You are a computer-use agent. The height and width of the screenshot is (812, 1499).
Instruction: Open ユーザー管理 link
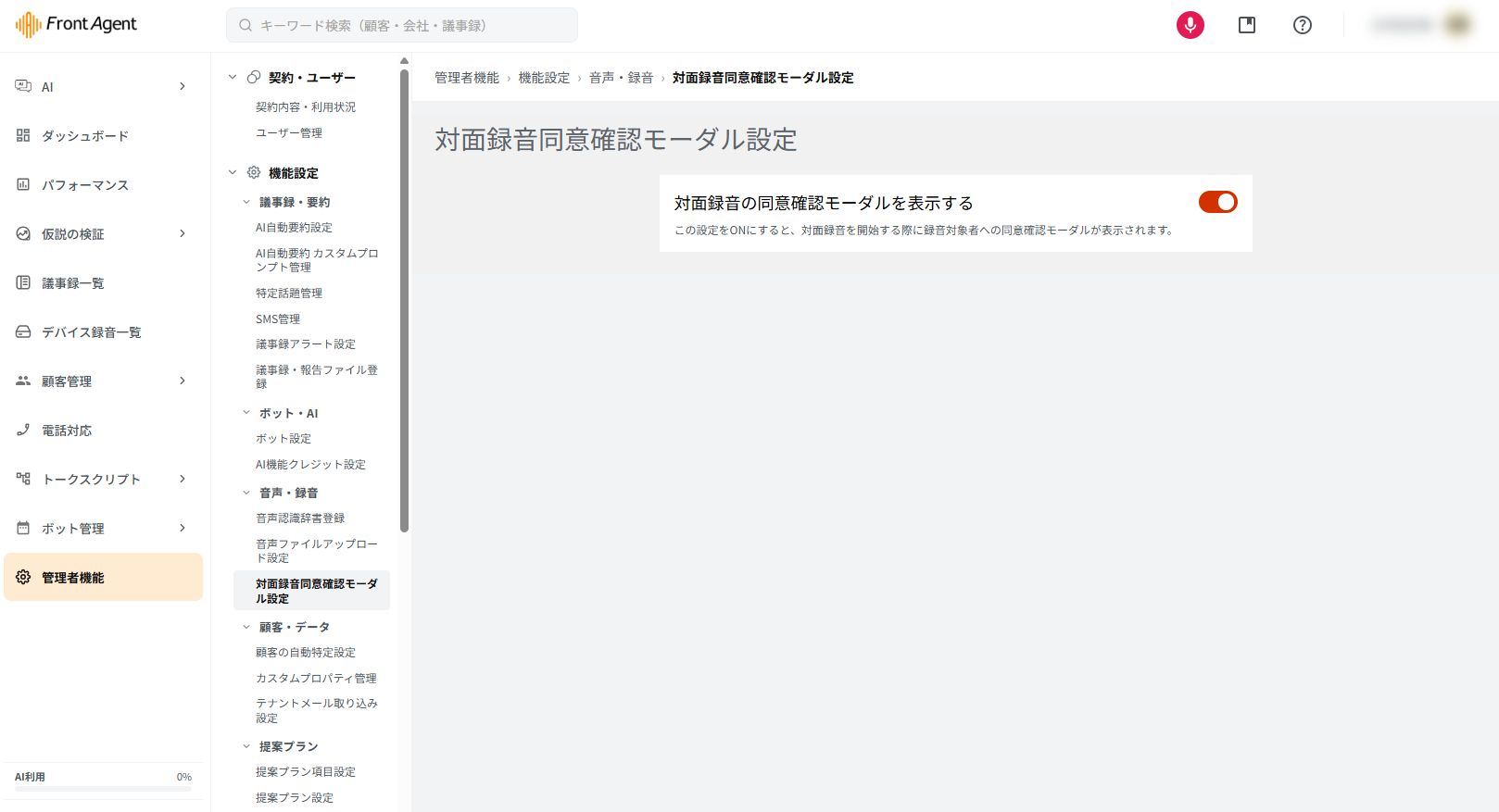[x=289, y=133]
